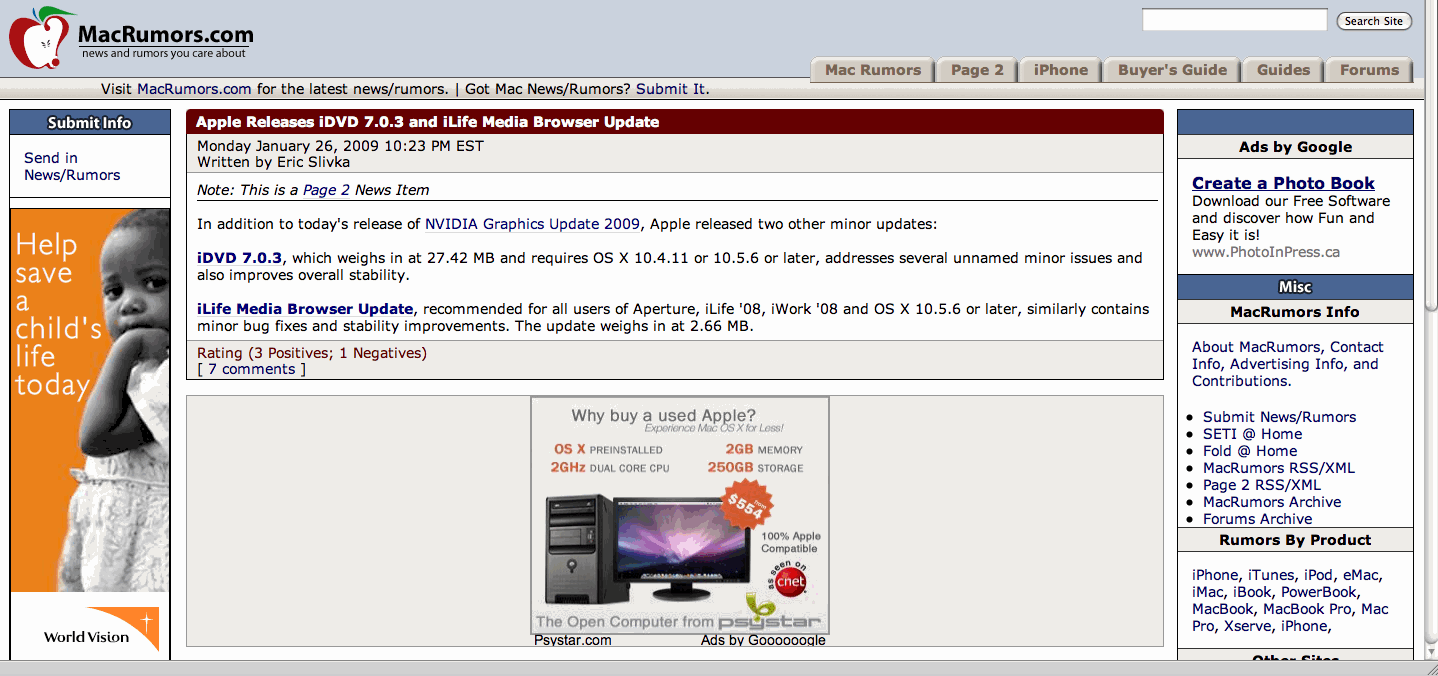Click Ads by Google sidebar heading
This screenshot has width=1438, height=676.
pos(1295,147)
